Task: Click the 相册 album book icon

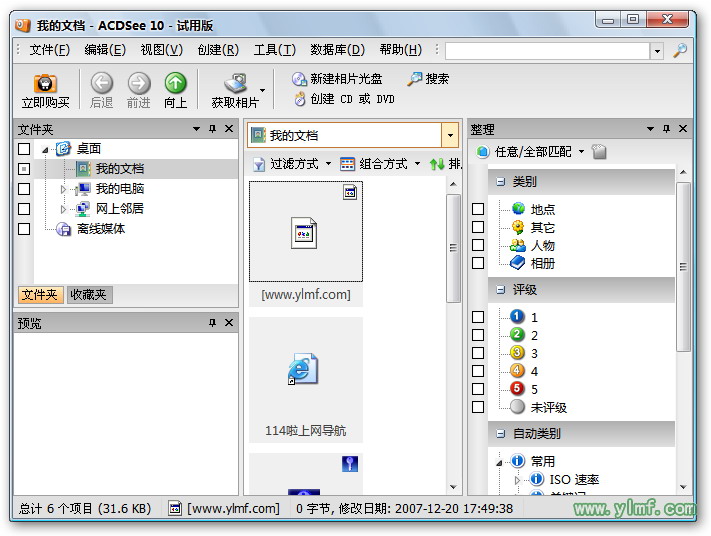Action: pyautogui.click(x=517, y=263)
